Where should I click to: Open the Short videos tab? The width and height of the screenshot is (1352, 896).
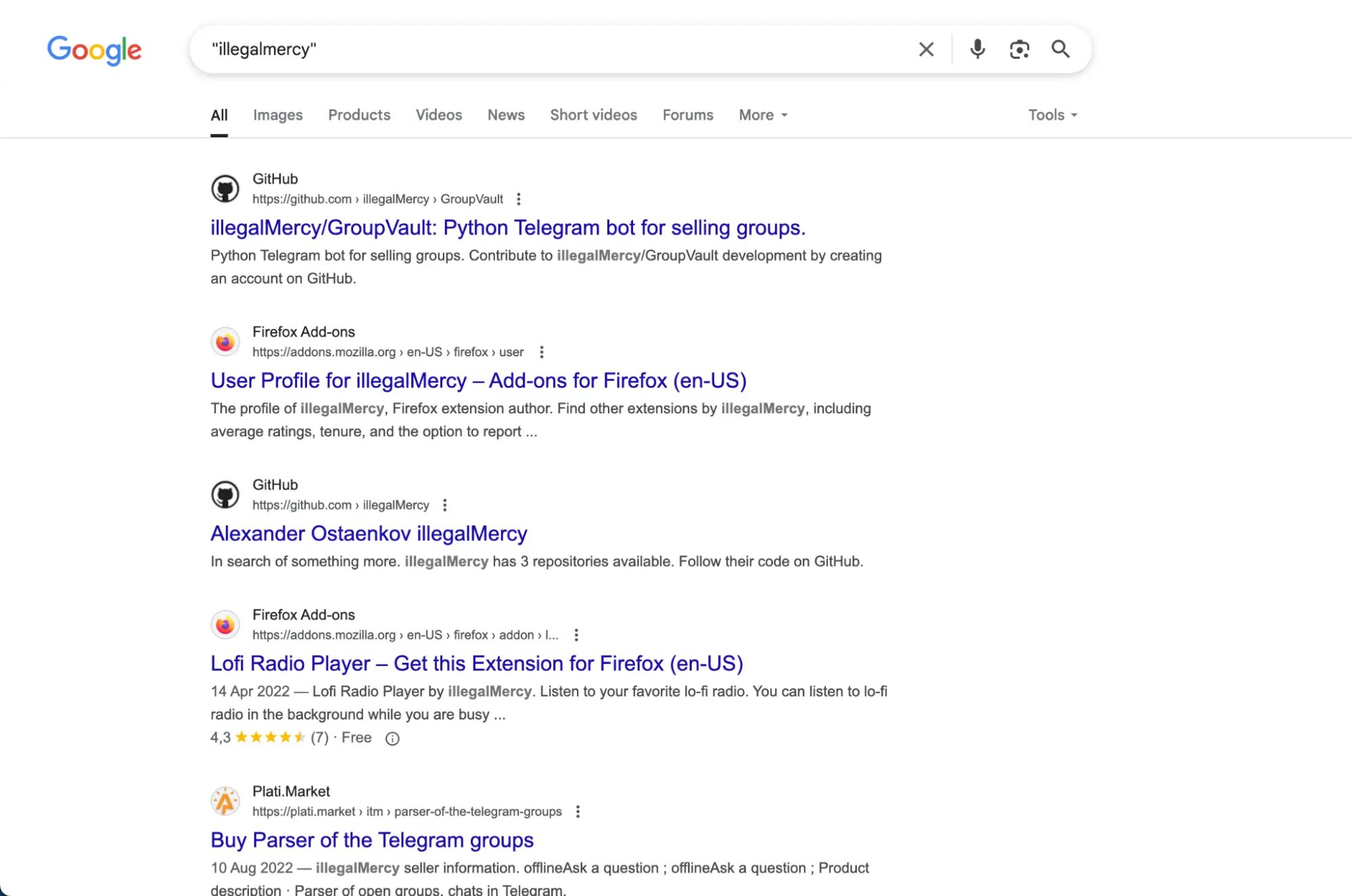pyautogui.click(x=593, y=115)
